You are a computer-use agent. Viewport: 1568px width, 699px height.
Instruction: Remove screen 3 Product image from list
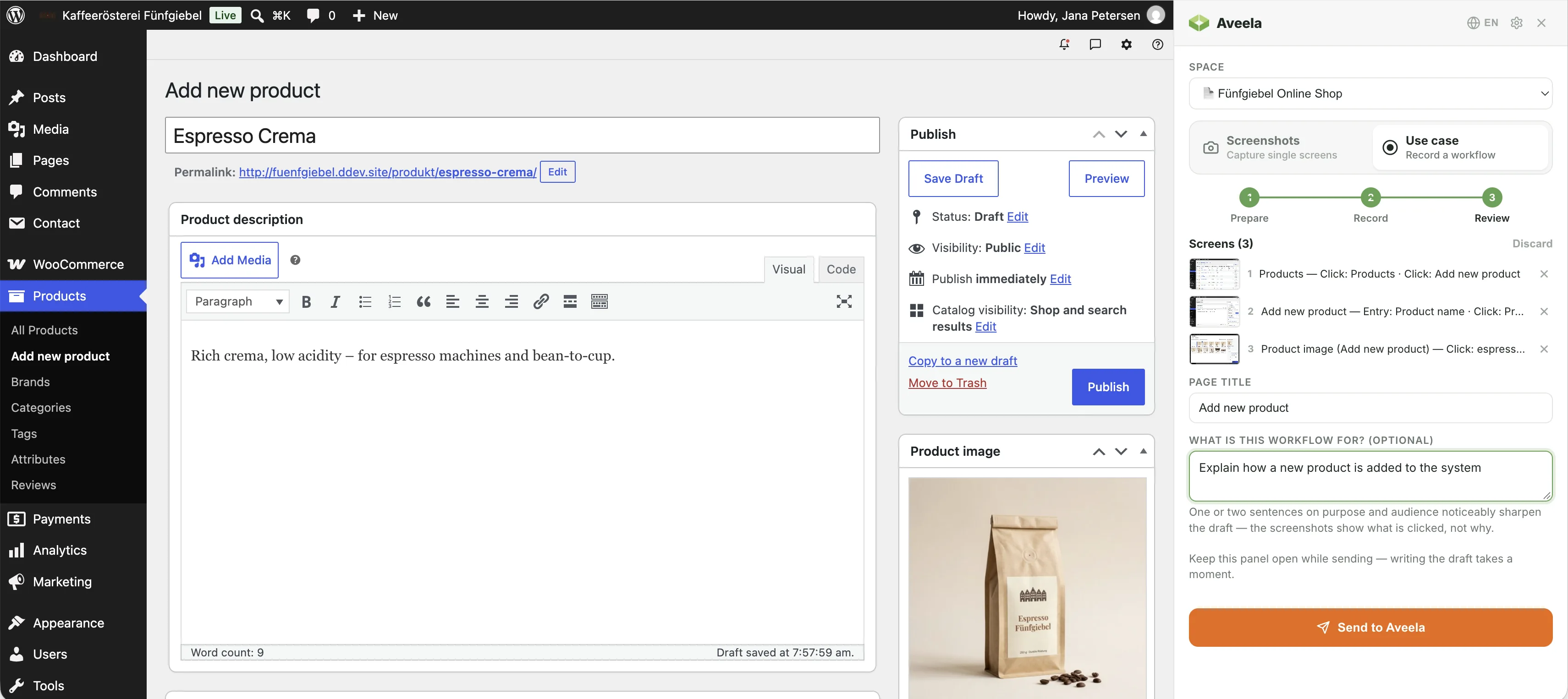tap(1544, 349)
